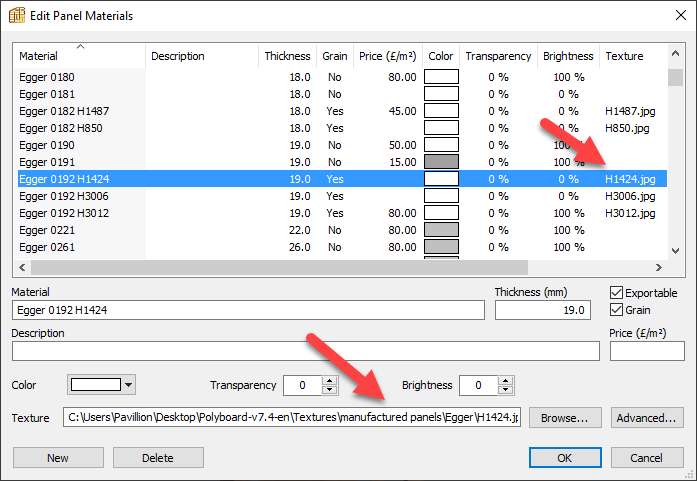
Task: Select the Egger 0181 row
Action: (x=342, y=94)
